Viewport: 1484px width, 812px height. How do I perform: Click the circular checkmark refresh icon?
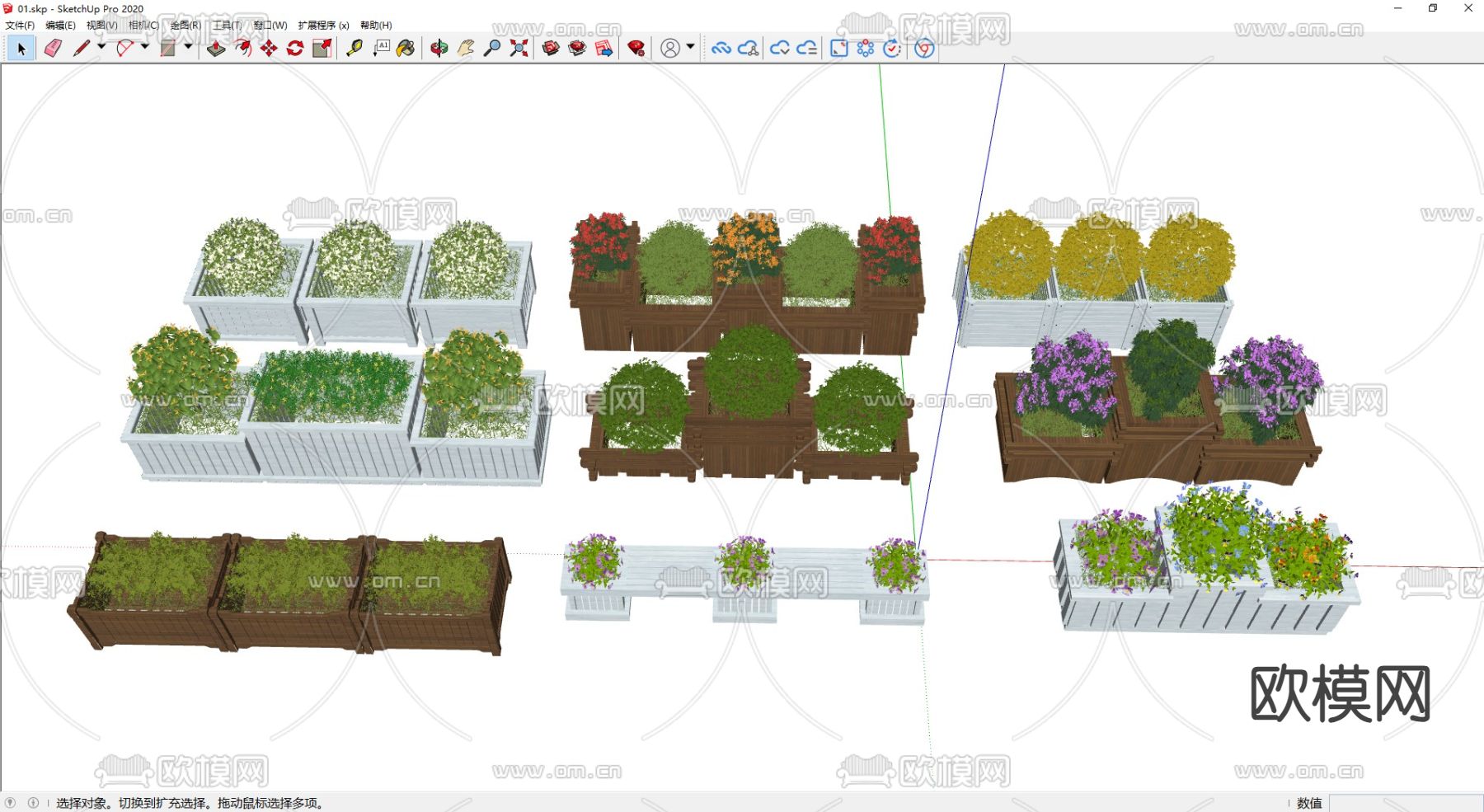892,49
